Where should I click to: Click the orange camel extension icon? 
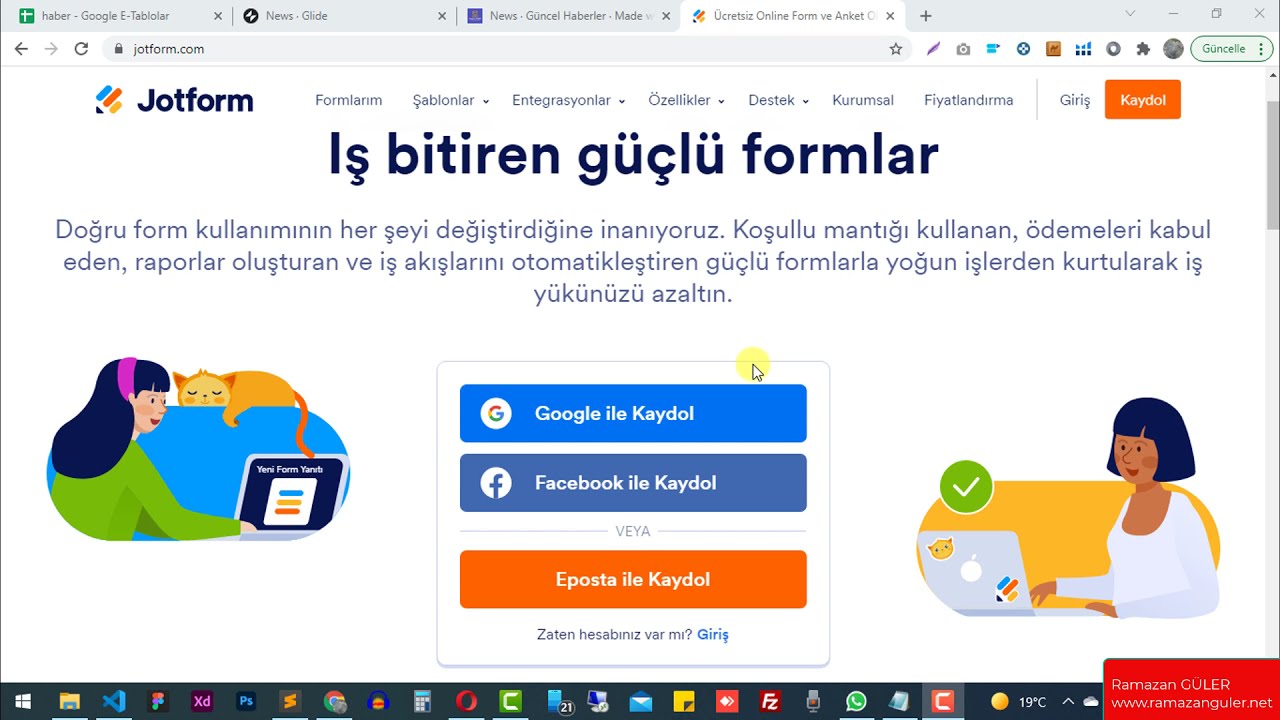(x=1053, y=49)
